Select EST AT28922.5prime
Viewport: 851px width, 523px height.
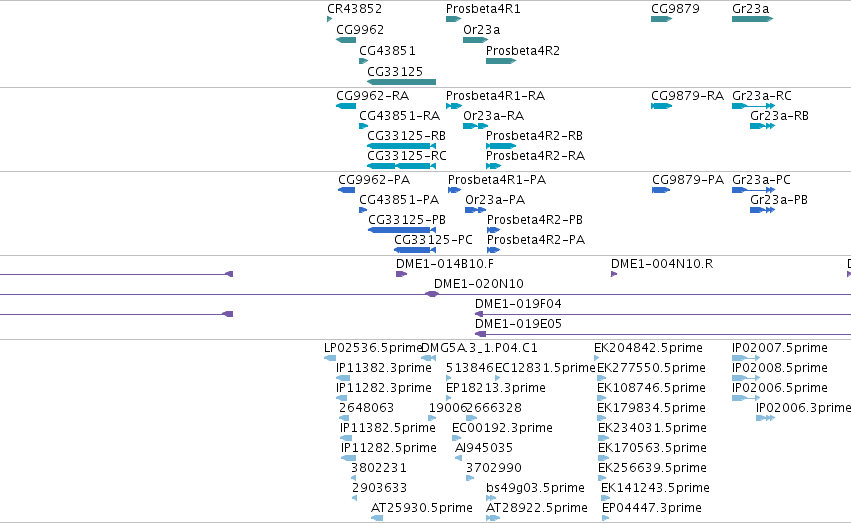(x=493, y=519)
